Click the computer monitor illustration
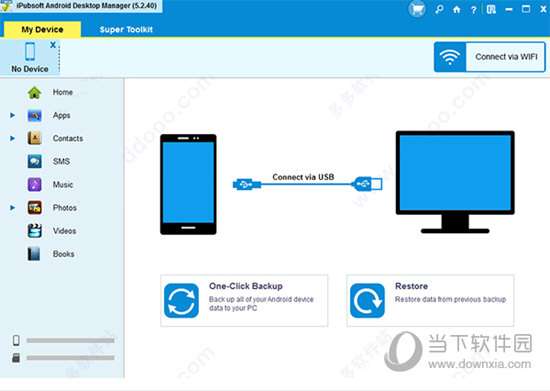Screen dimensions: 550x391 (x=455, y=182)
